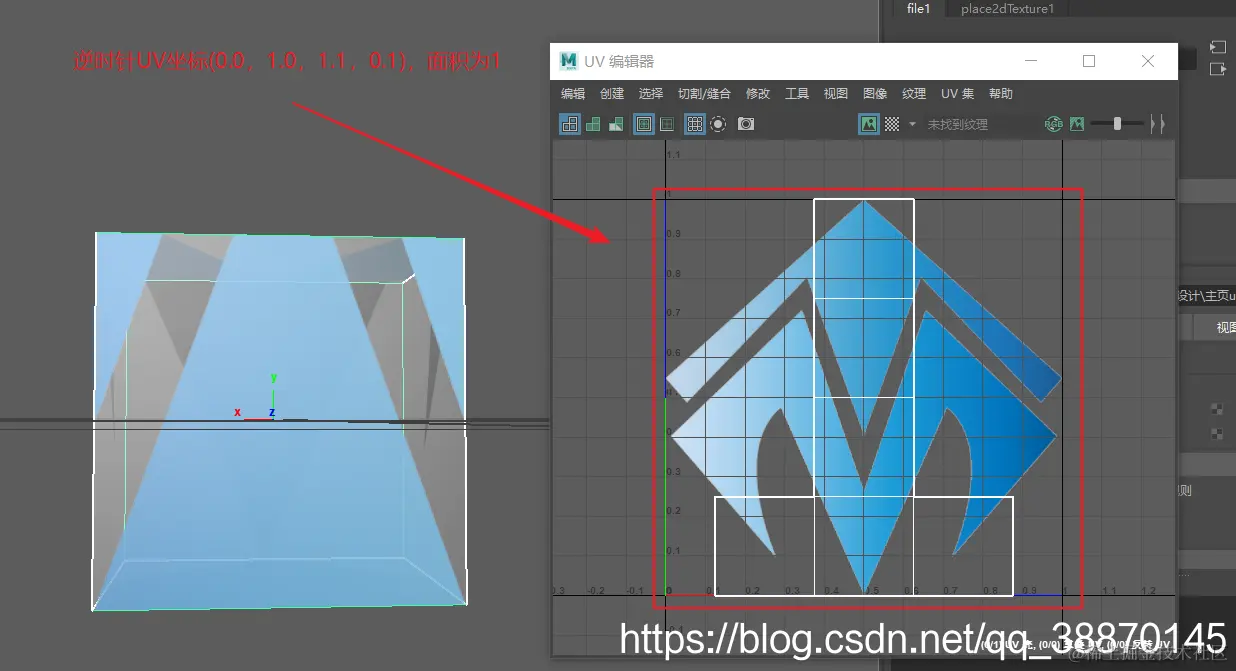Open the 创建 menu
This screenshot has height=671, width=1236.
pyautogui.click(x=612, y=94)
